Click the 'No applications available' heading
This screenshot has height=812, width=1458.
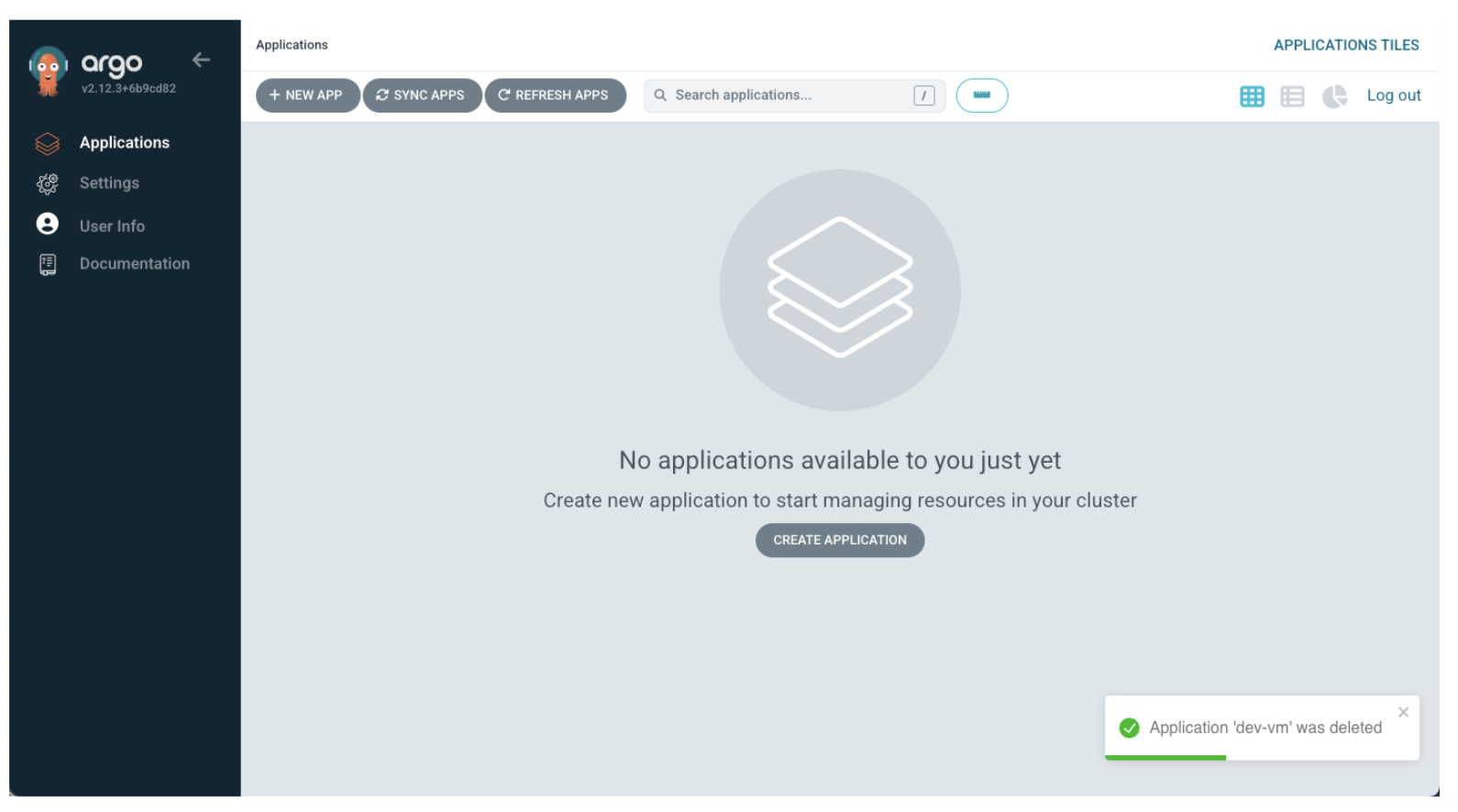(840, 460)
